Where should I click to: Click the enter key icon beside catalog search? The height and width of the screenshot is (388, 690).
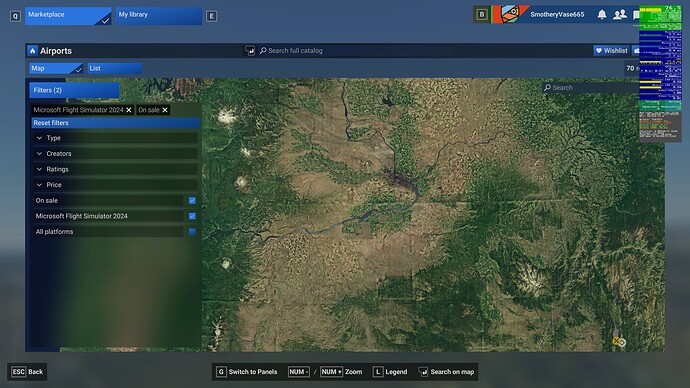pyautogui.click(x=250, y=51)
